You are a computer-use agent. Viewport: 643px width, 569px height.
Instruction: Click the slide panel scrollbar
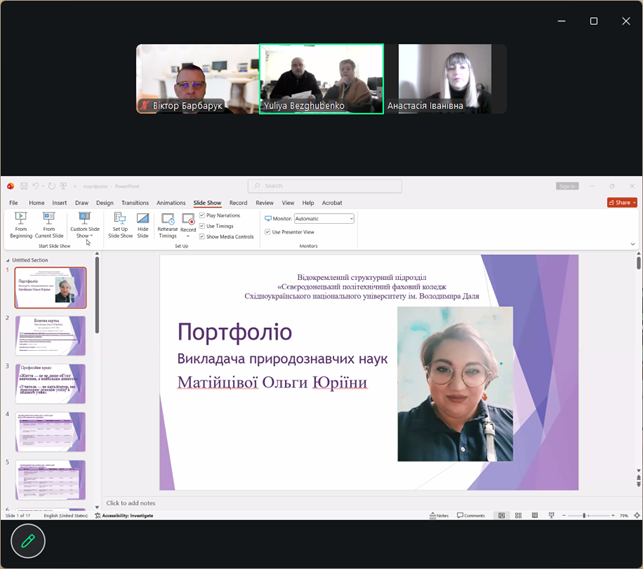pyautogui.click(x=97, y=295)
